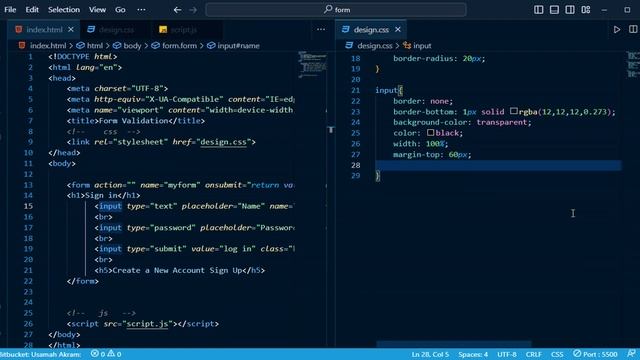Open the Edit menu
Image resolution: width=640 pixels, height=360 pixels.
coord(32,9)
